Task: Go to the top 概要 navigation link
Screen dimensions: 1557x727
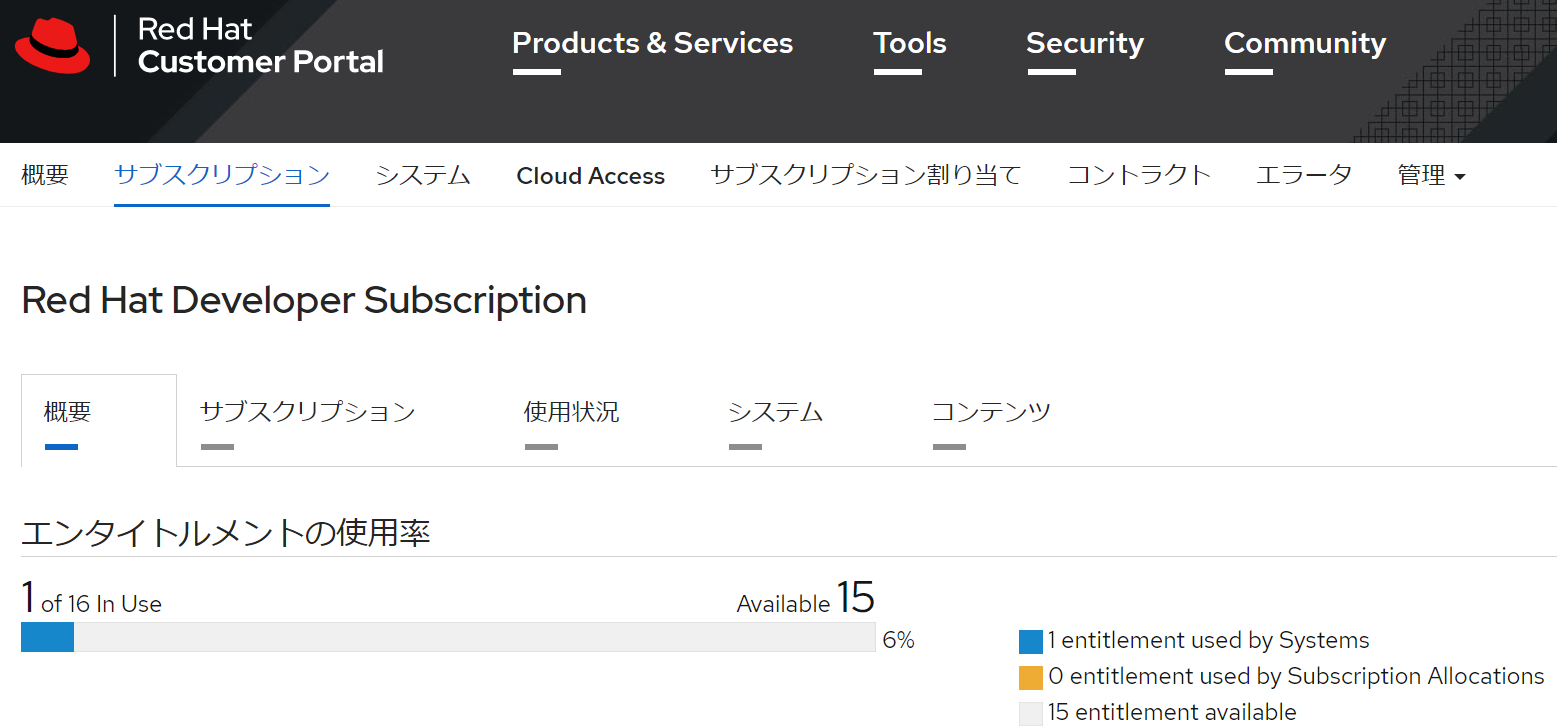Action: (x=45, y=175)
